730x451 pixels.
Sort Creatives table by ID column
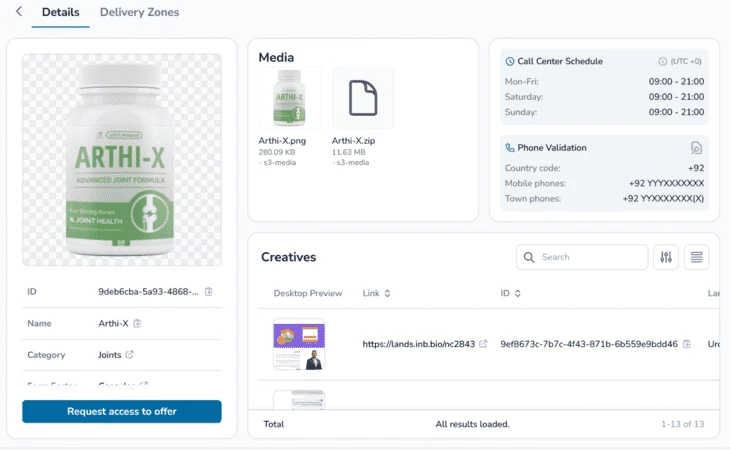click(x=516, y=294)
